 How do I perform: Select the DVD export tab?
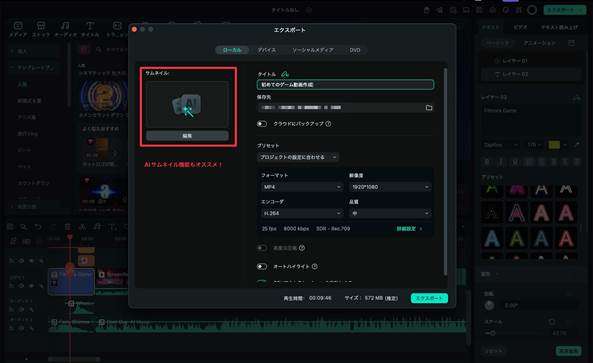(x=355, y=50)
